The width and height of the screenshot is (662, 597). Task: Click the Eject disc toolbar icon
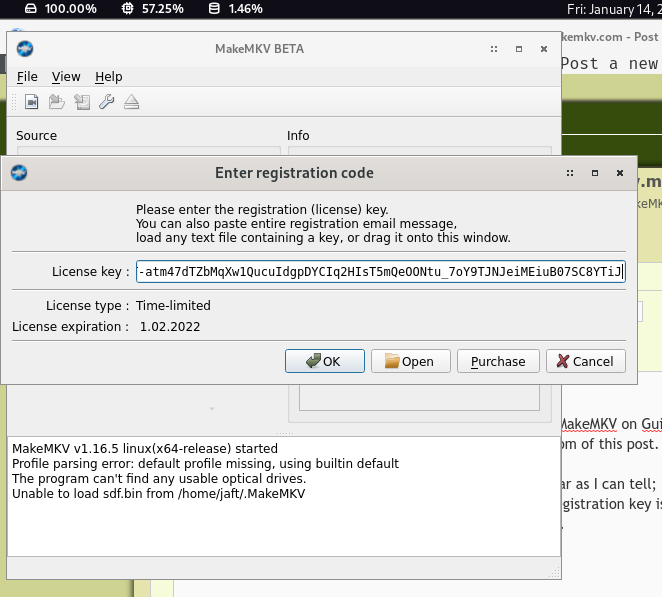[131, 102]
